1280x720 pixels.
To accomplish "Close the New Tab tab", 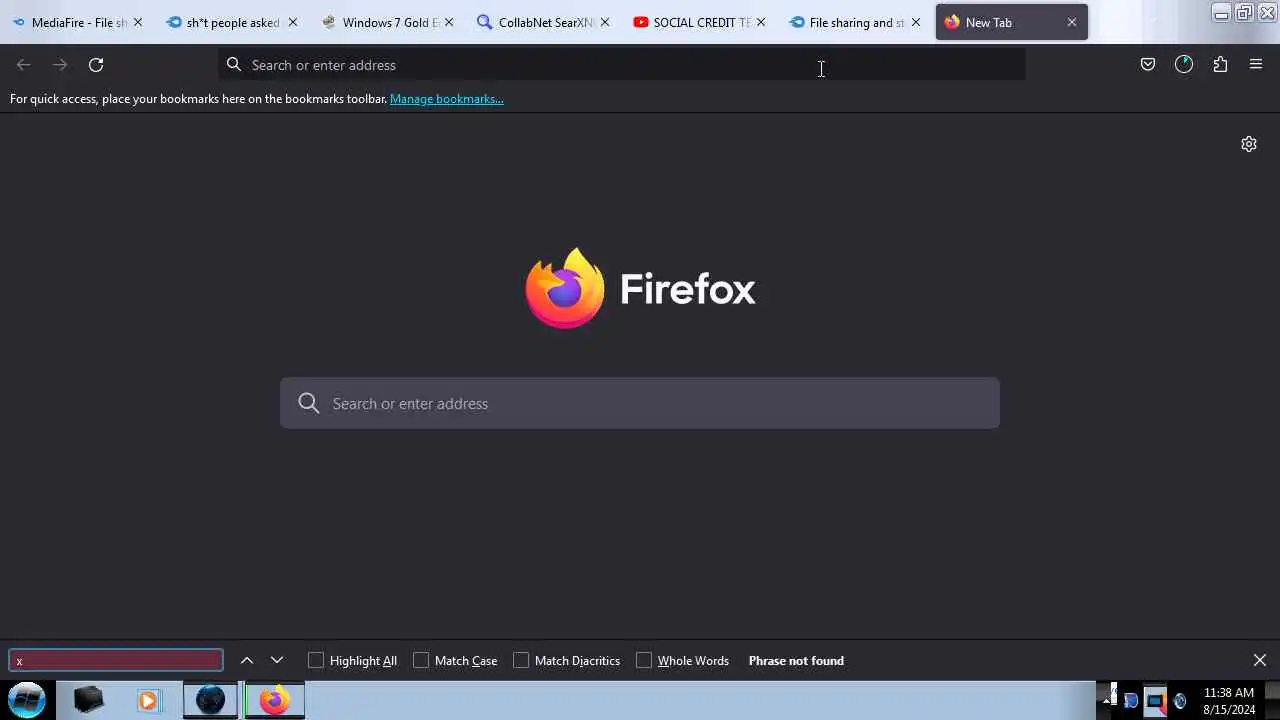I will [1072, 22].
